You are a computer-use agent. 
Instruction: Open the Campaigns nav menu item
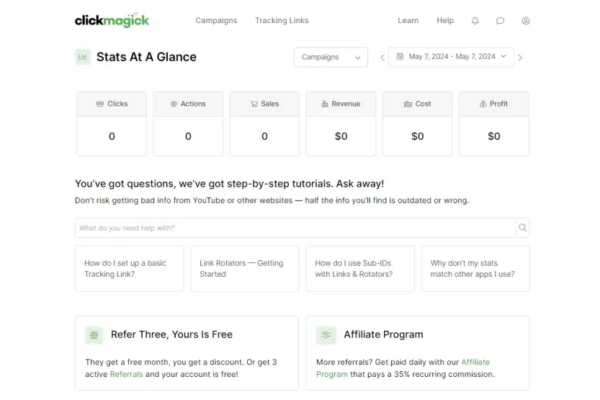(216, 20)
